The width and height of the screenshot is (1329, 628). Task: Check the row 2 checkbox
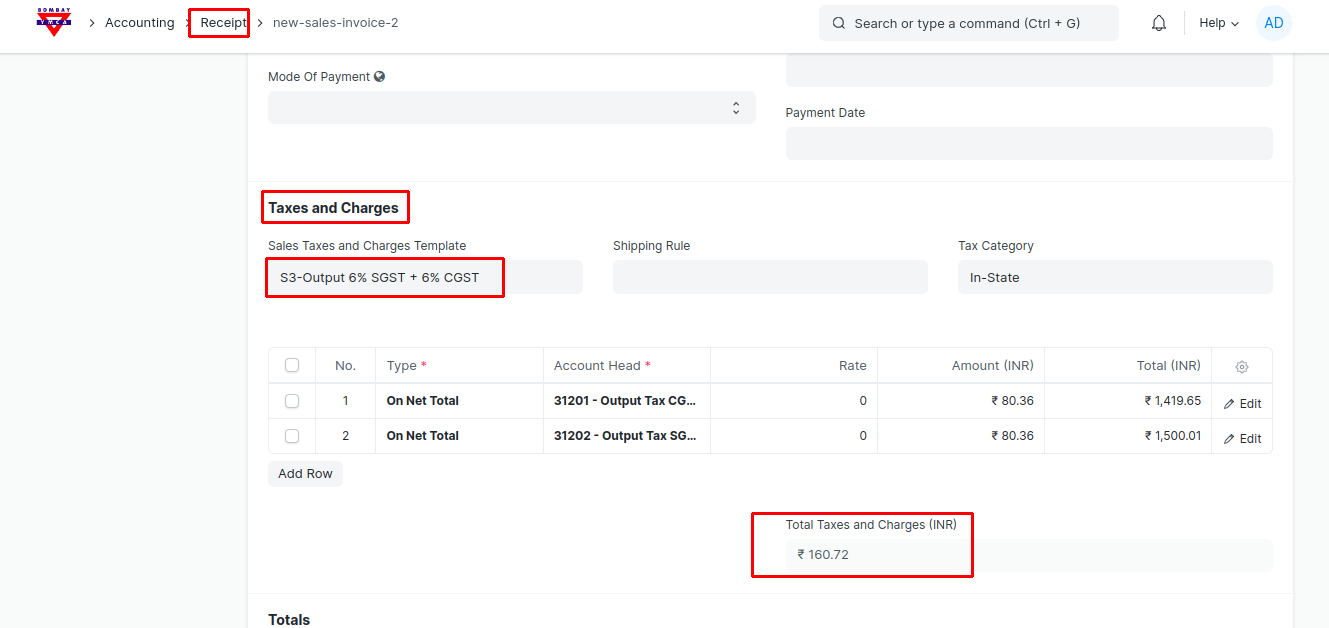point(292,436)
